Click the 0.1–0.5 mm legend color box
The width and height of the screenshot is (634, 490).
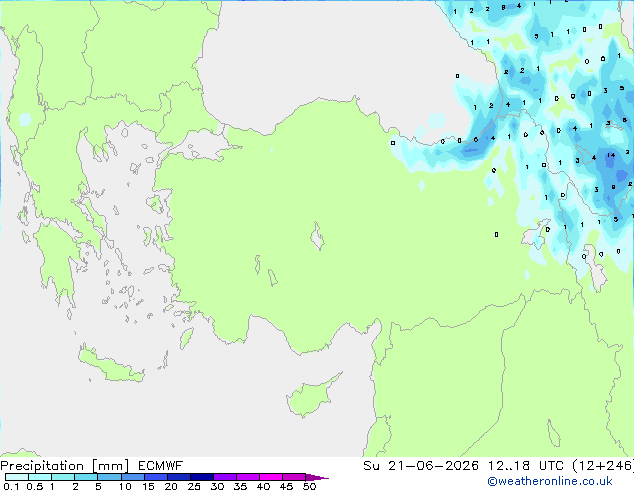pos(17,477)
